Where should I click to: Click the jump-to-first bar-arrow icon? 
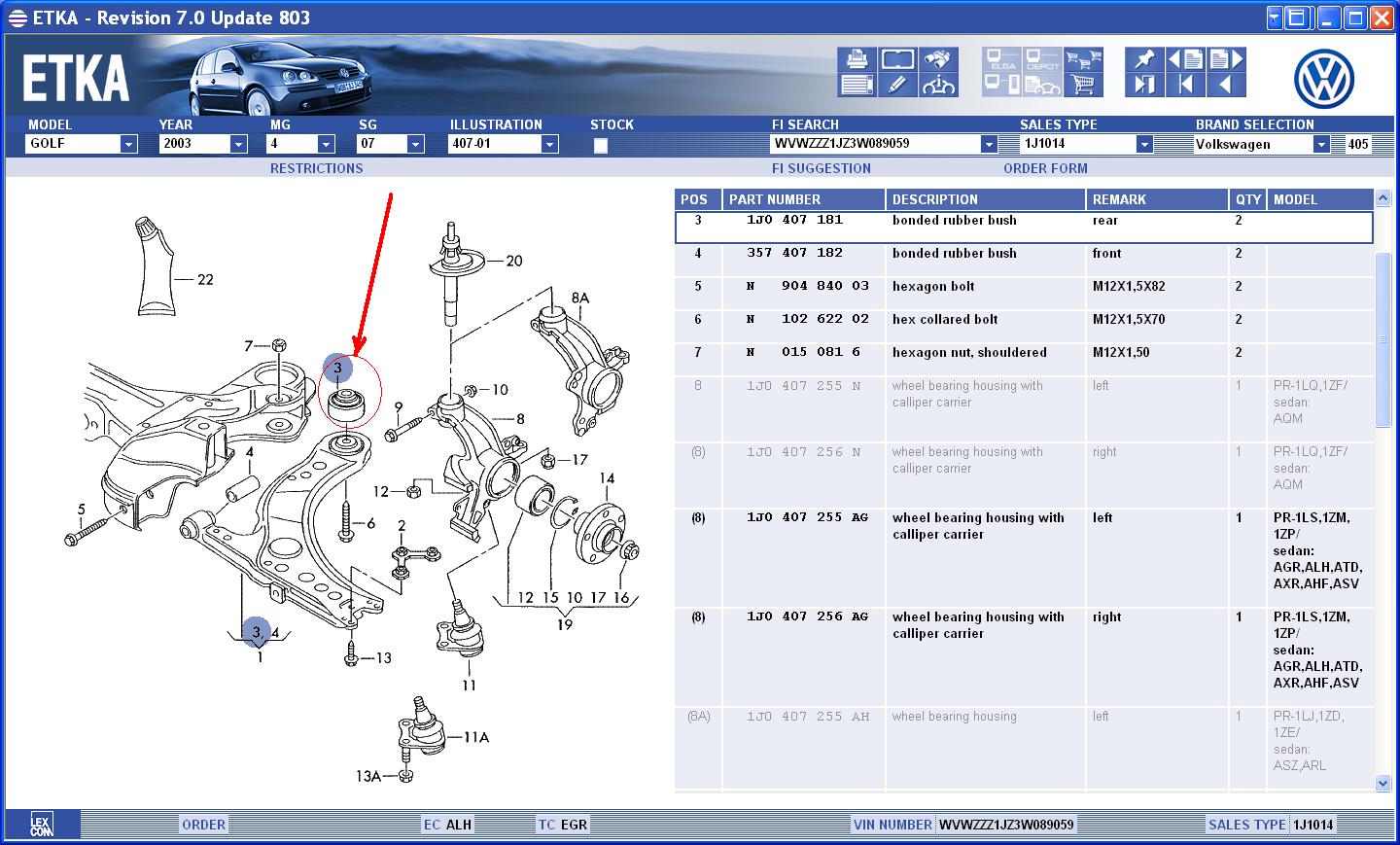[1185, 85]
